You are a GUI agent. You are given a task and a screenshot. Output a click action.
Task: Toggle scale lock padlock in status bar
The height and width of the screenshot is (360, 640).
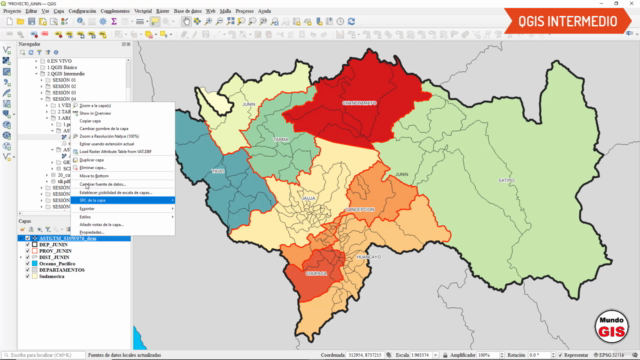click(x=445, y=355)
